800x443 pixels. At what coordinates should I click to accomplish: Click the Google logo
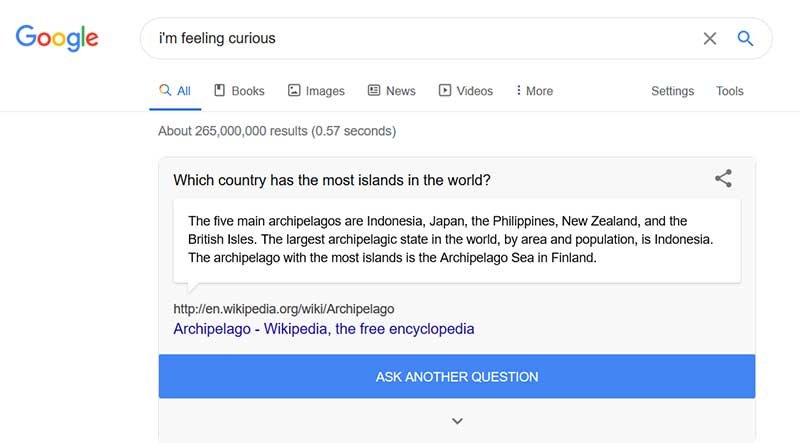click(57, 38)
